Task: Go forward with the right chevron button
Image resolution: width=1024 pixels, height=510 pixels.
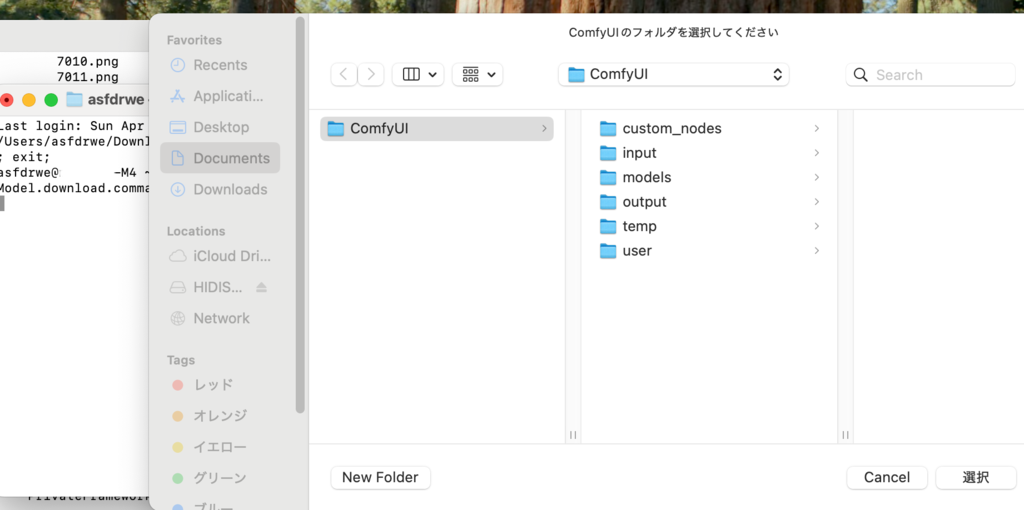Action: (x=370, y=74)
